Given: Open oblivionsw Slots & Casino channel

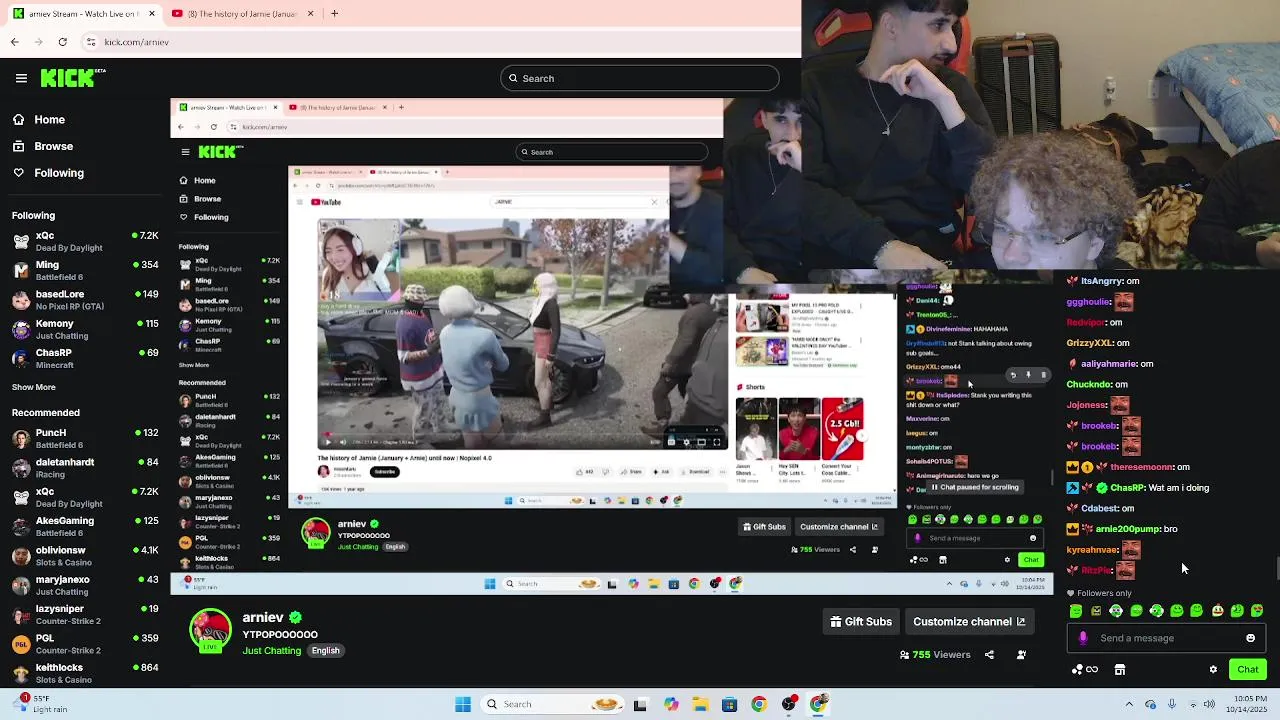Looking at the screenshot, I should click(x=84, y=555).
